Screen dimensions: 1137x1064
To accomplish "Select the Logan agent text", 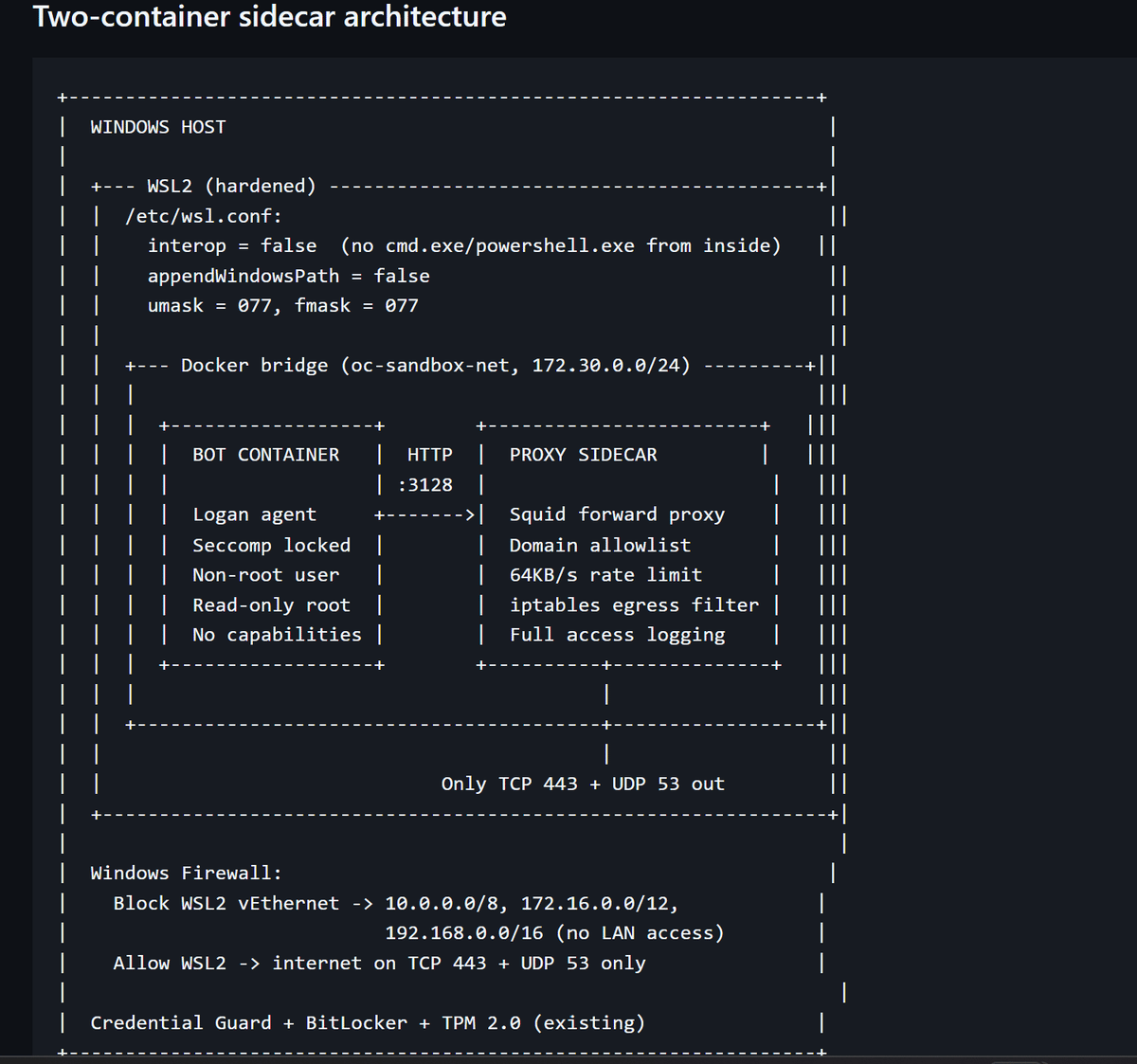I will point(254,514).
